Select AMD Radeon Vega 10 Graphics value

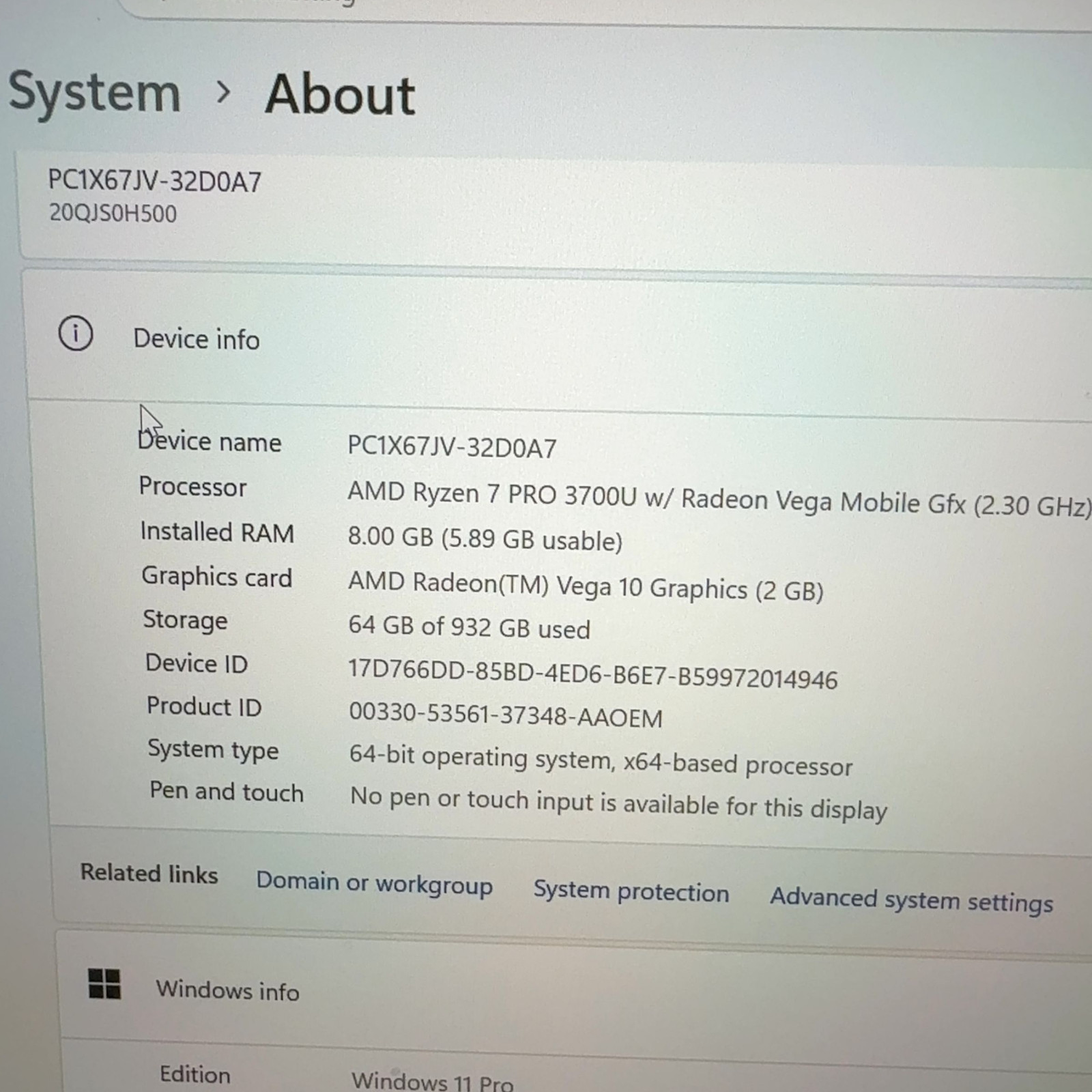pyautogui.click(x=586, y=586)
